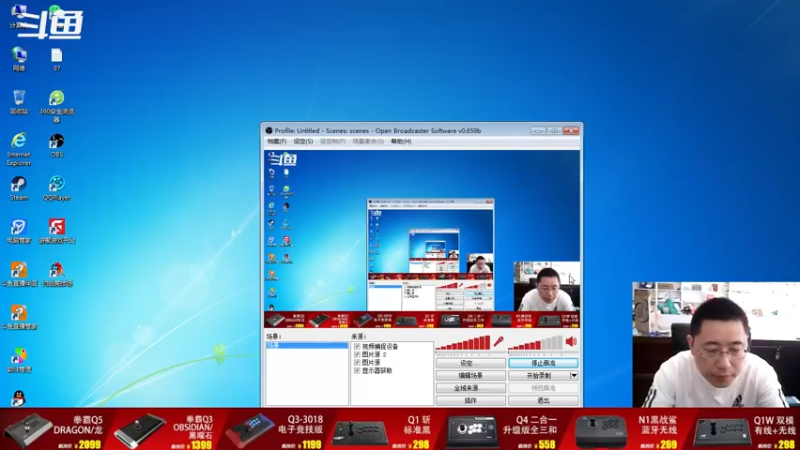Click the OBS window title bar text
The image size is (800, 450).
pyautogui.click(x=378, y=131)
